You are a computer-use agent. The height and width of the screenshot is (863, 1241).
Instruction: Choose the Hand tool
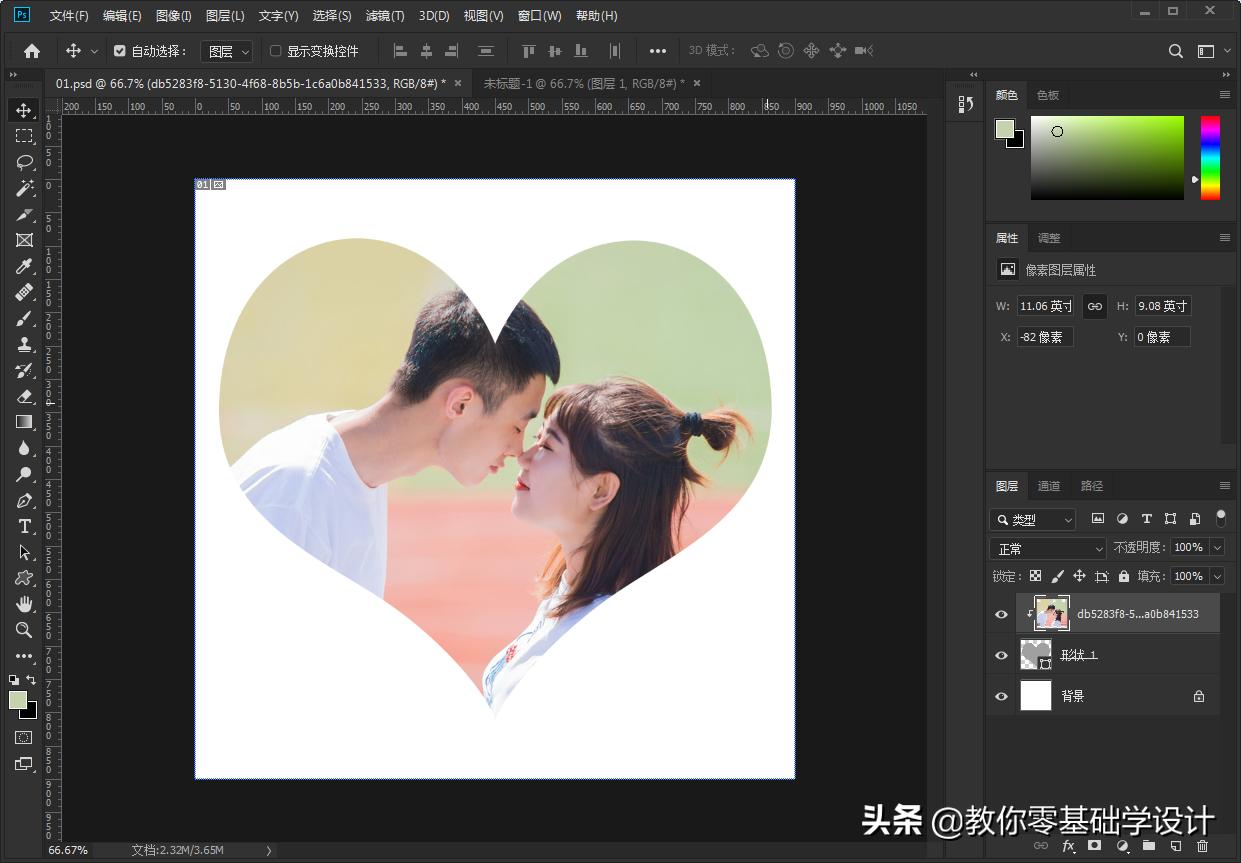coord(24,604)
